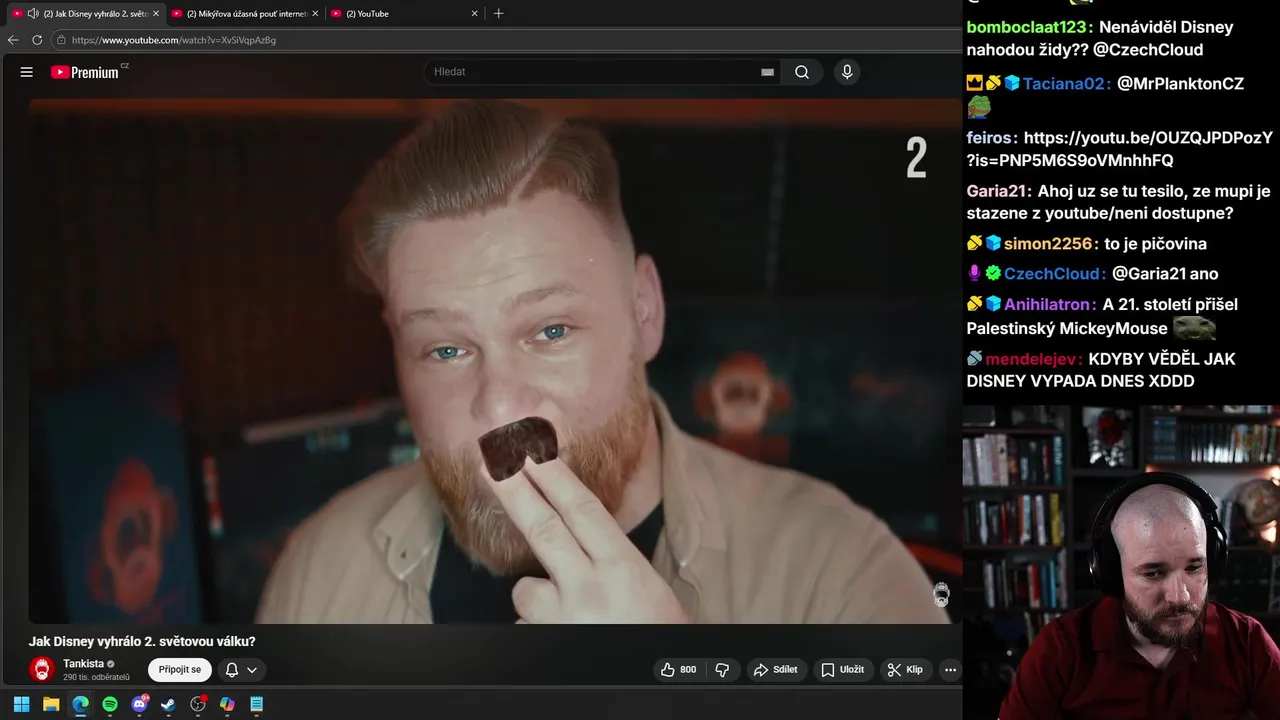Click username simon2256 in chat
This screenshot has height=720, width=1280.
pyautogui.click(x=1048, y=244)
